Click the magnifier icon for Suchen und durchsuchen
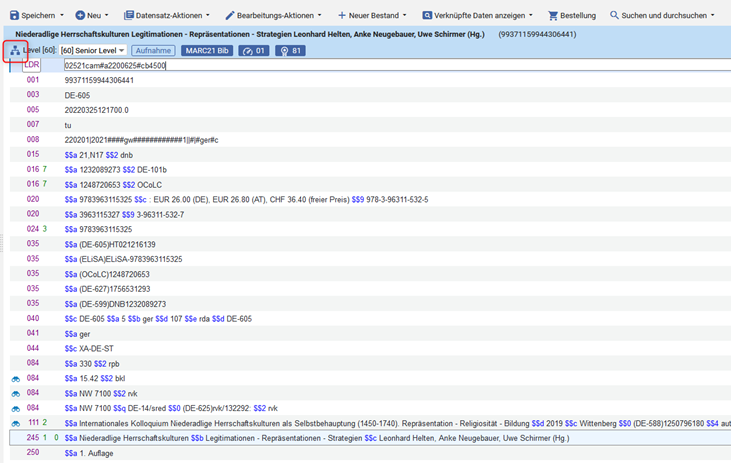Screen dimensions: 731x463 point(615,16)
